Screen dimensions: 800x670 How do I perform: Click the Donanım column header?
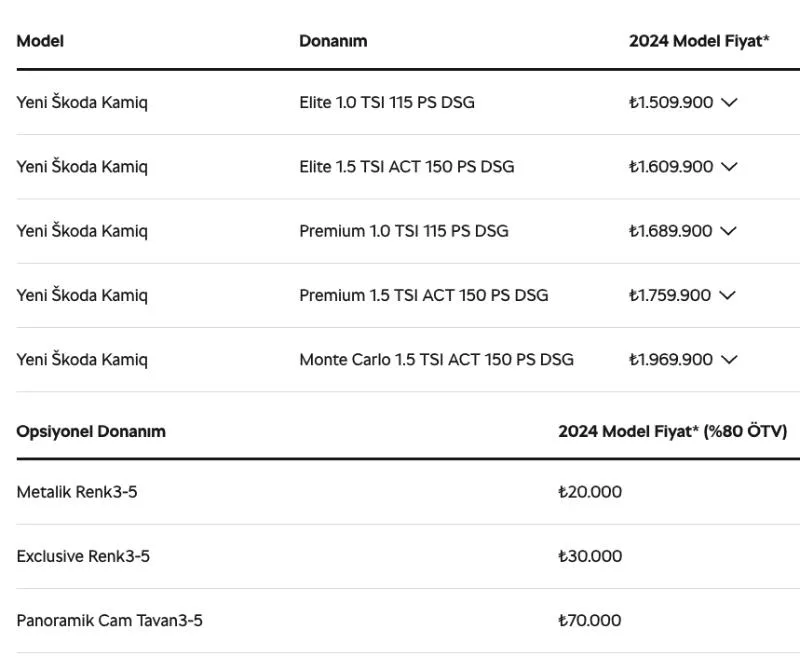coord(333,41)
